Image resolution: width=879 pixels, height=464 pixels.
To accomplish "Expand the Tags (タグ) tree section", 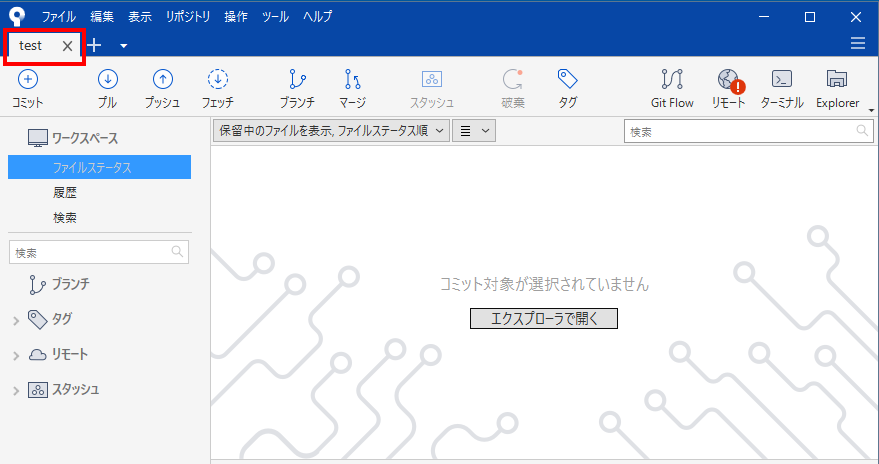I will pos(16,321).
